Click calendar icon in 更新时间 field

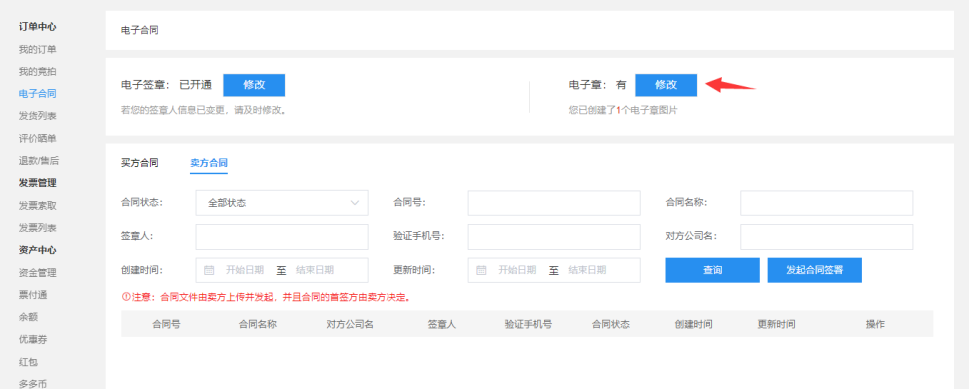pos(481,270)
